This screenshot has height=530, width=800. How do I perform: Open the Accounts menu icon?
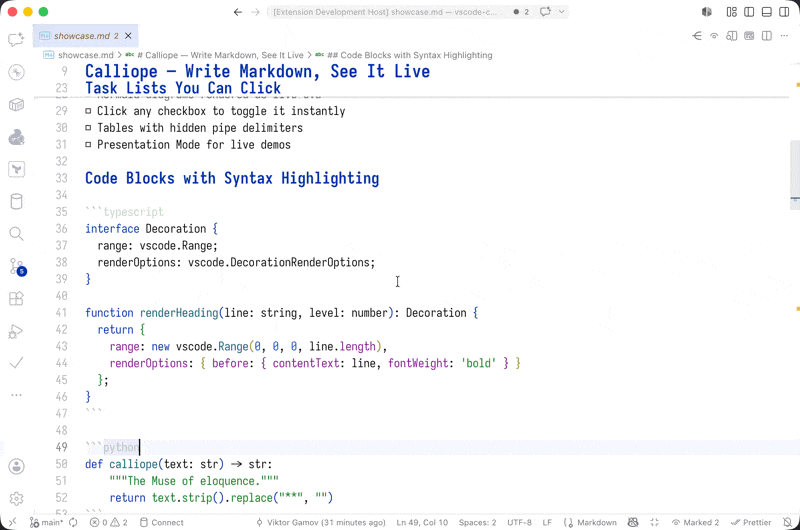pos(16,466)
